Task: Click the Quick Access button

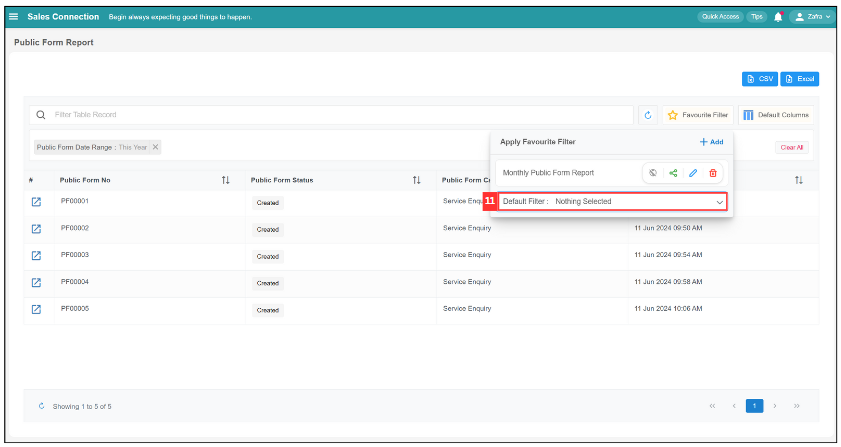Action: coord(720,17)
